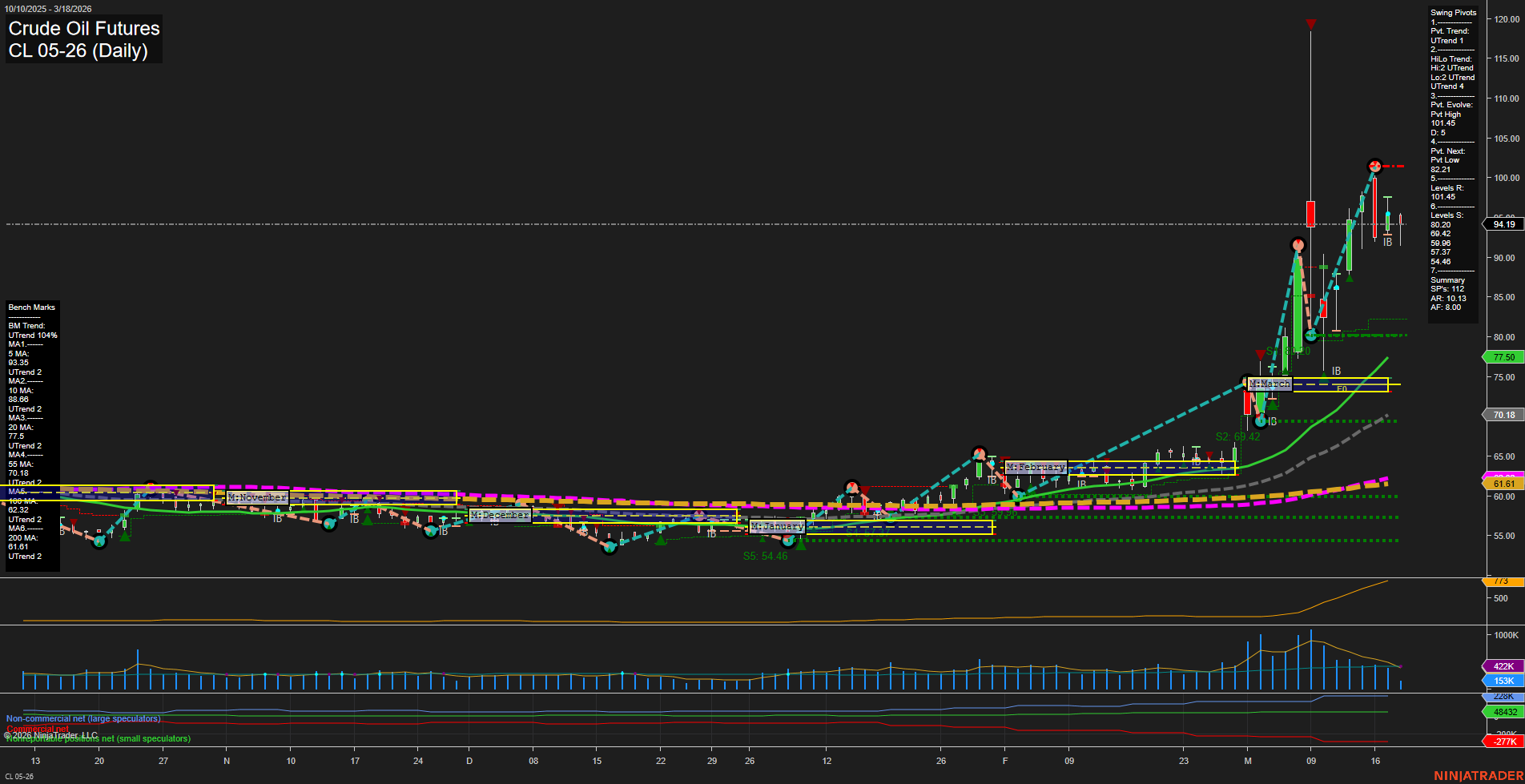Click the red down triangle beside the S1: 80.20 label
1525x784 pixels.
[x=1261, y=354]
